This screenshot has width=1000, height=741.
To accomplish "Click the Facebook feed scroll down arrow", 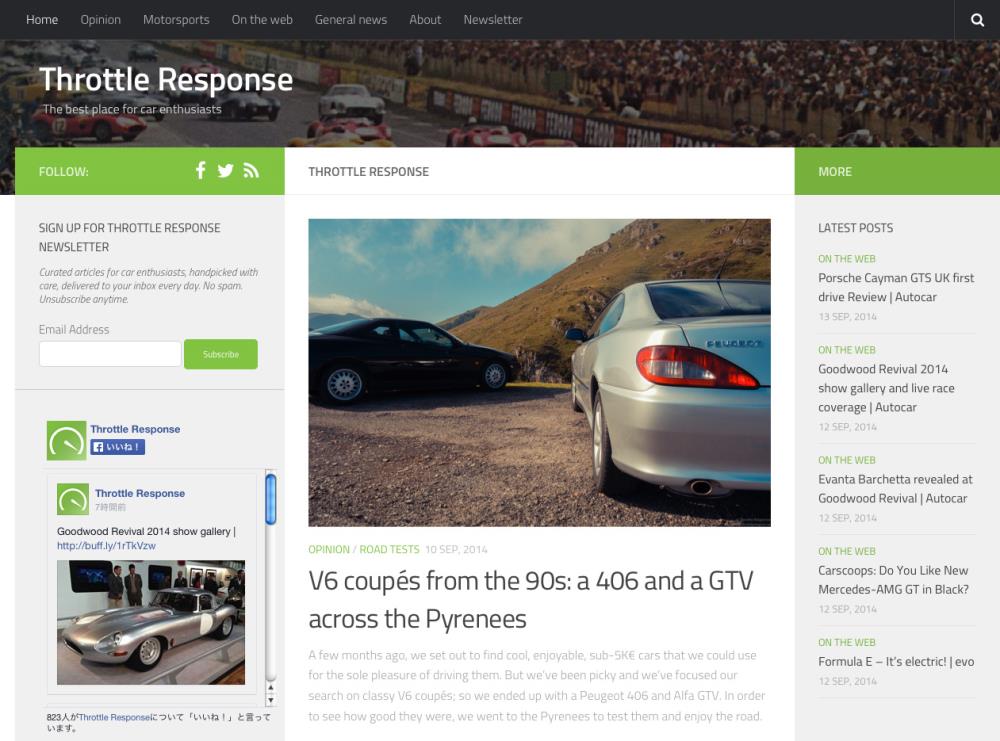I will [270, 700].
